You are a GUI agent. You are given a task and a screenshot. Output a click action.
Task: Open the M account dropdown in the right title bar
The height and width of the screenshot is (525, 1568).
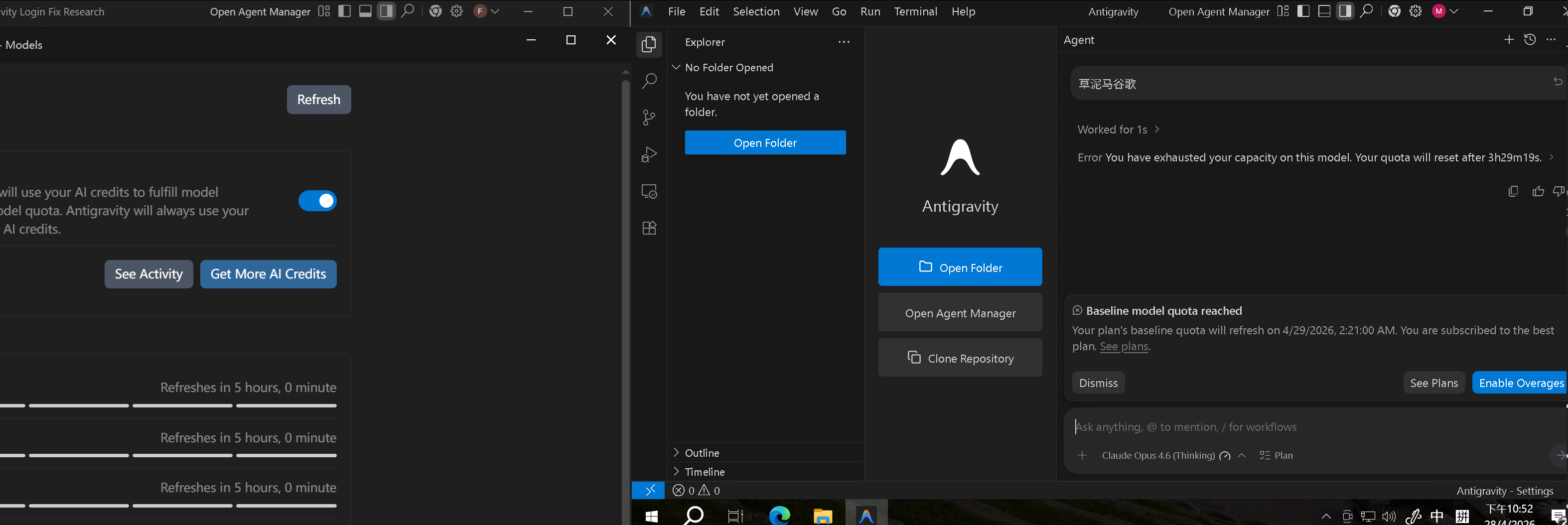click(x=1445, y=11)
